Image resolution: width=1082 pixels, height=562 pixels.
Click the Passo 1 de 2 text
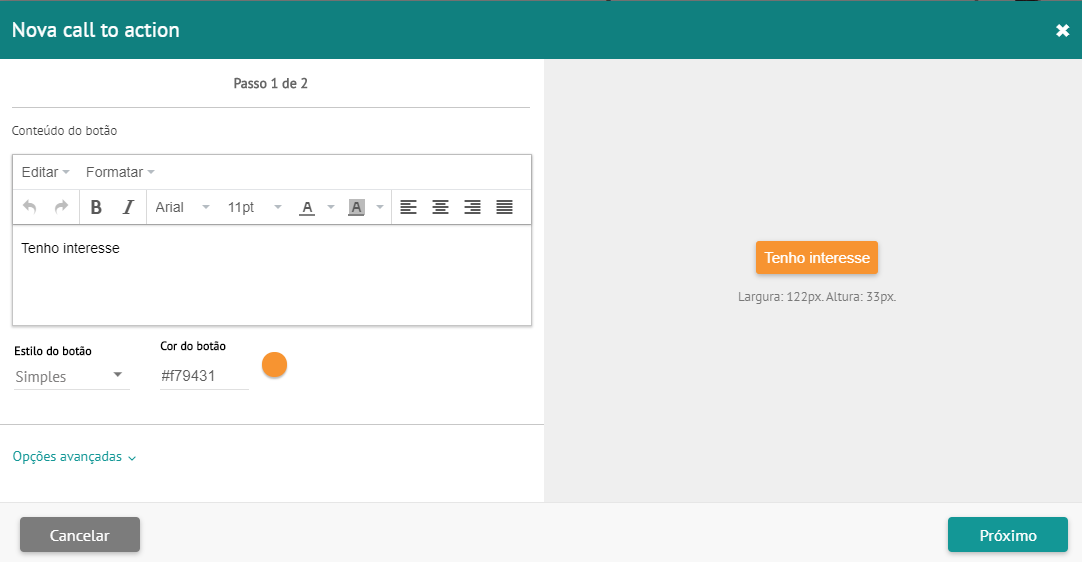coord(270,84)
